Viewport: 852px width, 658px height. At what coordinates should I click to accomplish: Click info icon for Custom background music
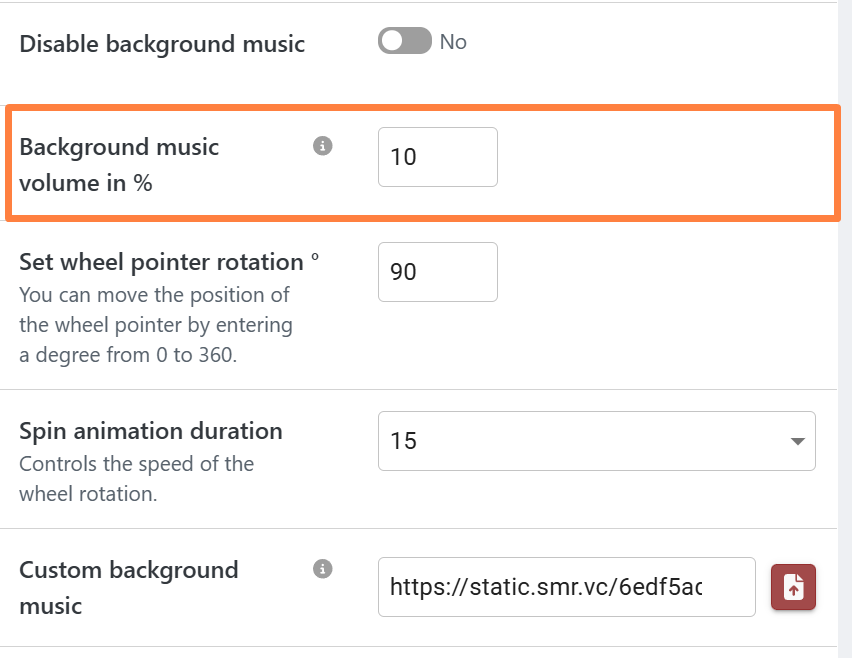coord(322,569)
